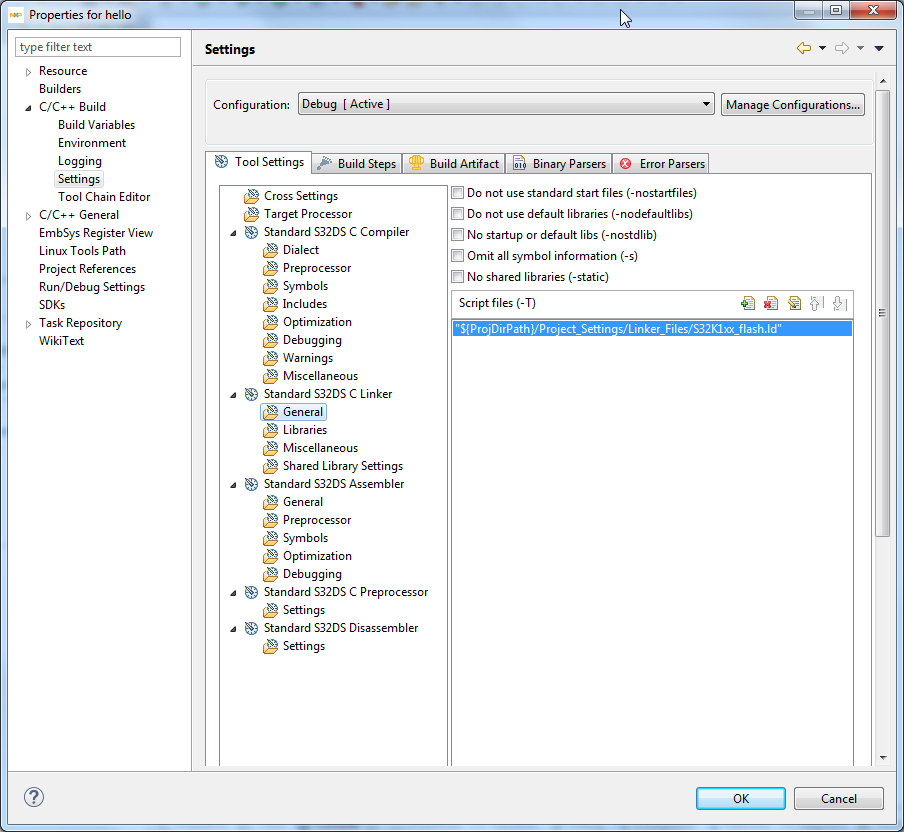Screen dimensions: 904x832
Task: Expand the Resource tree node
Action: (28, 72)
